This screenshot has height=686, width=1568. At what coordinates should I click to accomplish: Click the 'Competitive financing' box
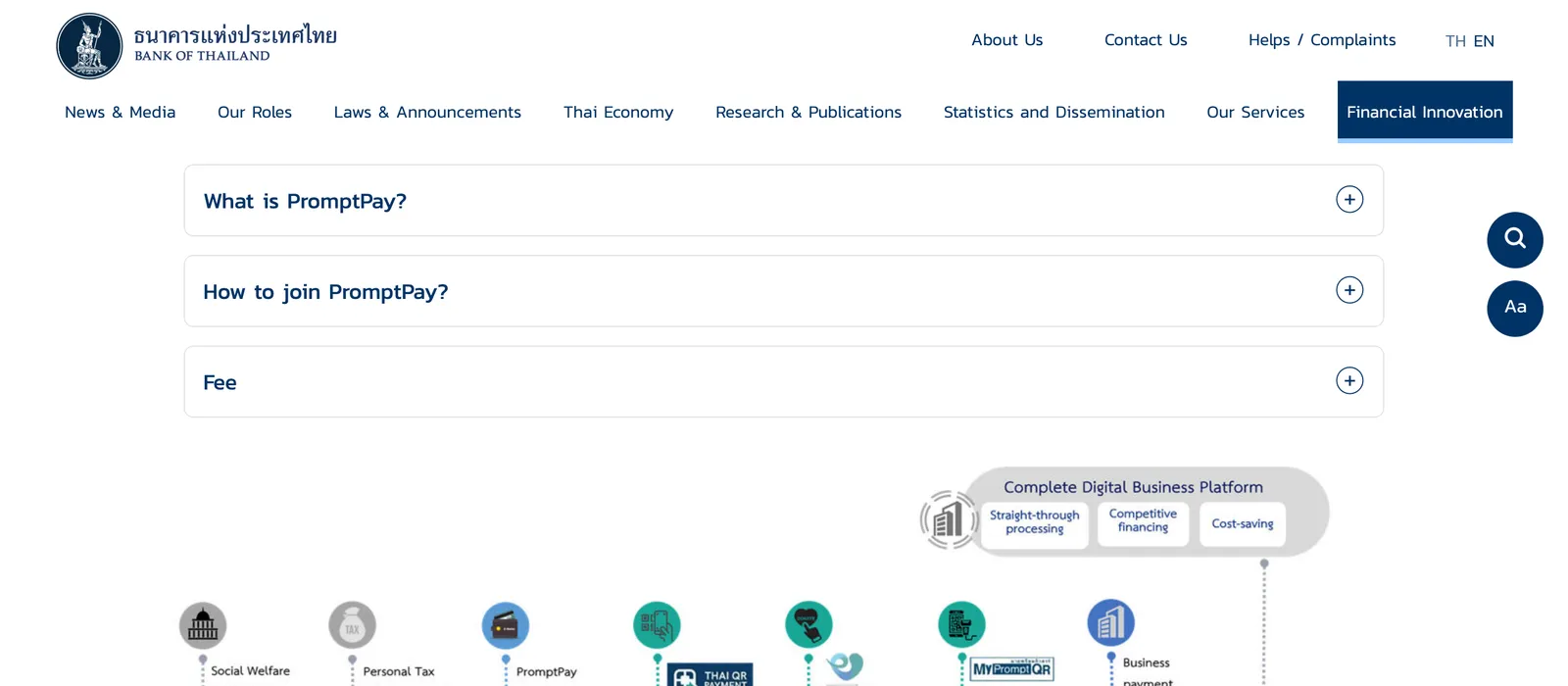coord(1143,523)
